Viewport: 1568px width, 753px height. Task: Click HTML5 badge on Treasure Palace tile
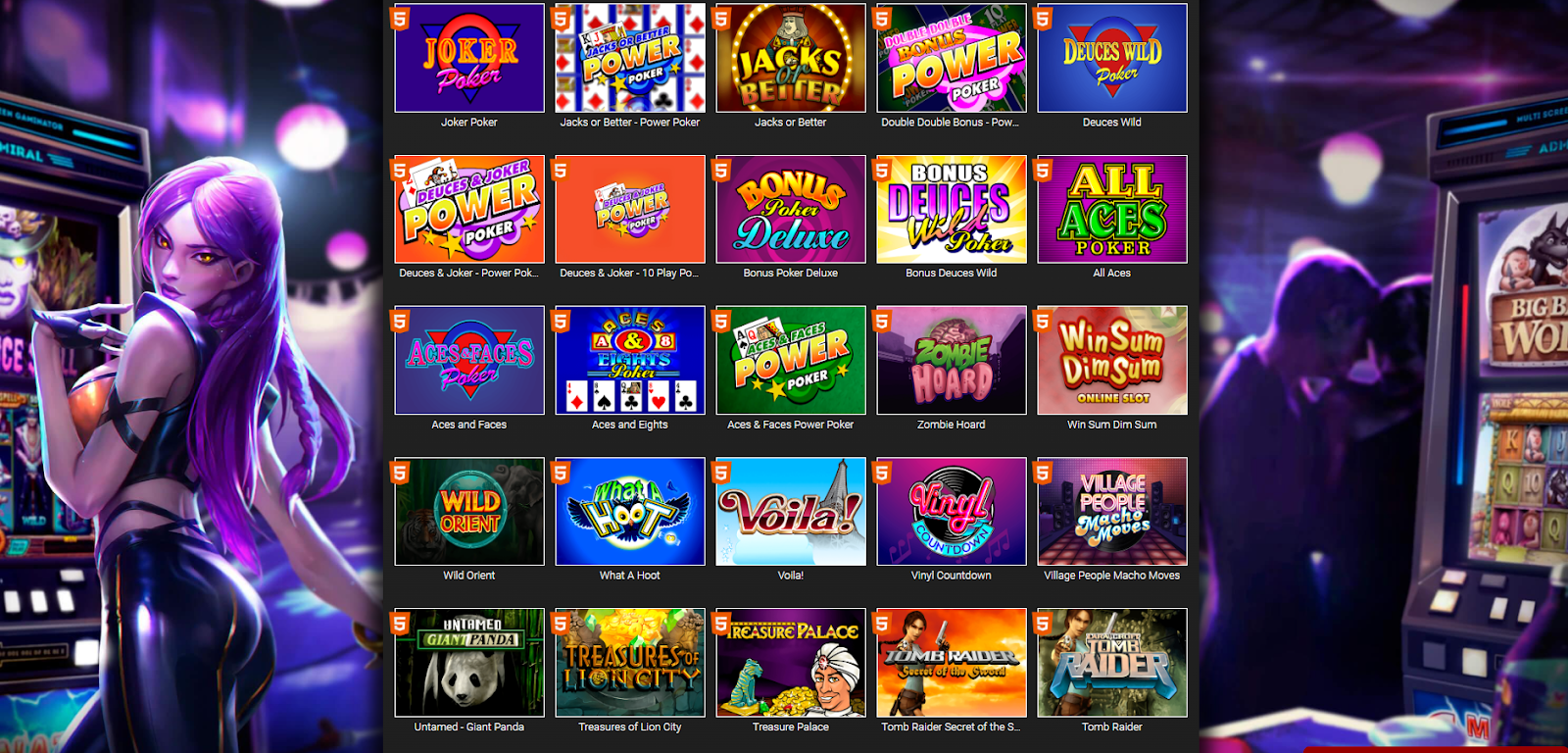pos(722,625)
